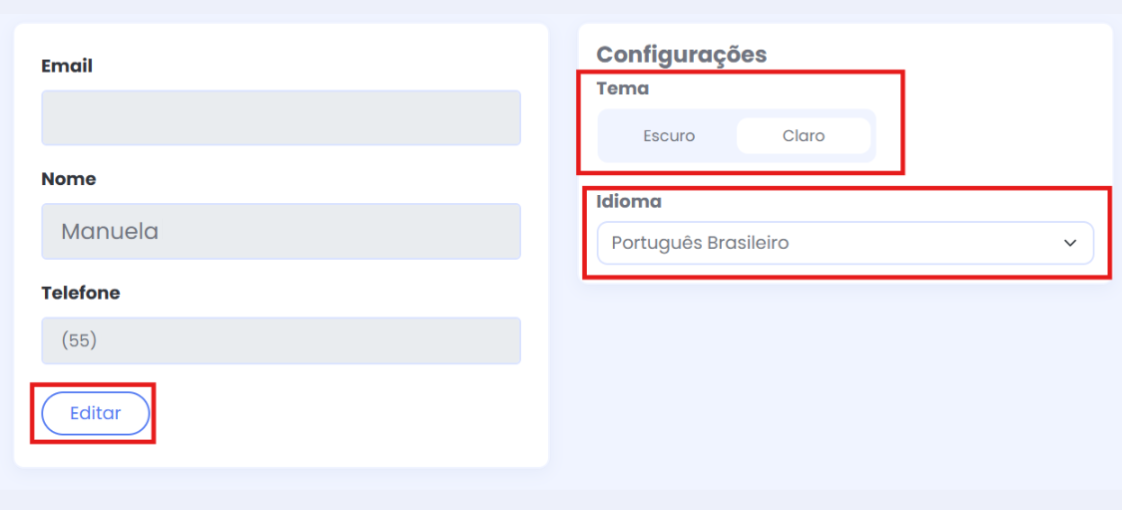Click the chevron arrow in Idioma selector
This screenshot has width=1122, height=510.
[1070, 243]
